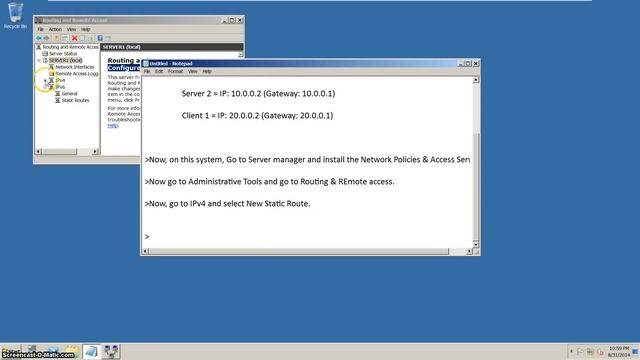Open File menu in Routing and Remote Access

pyautogui.click(x=40, y=29)
